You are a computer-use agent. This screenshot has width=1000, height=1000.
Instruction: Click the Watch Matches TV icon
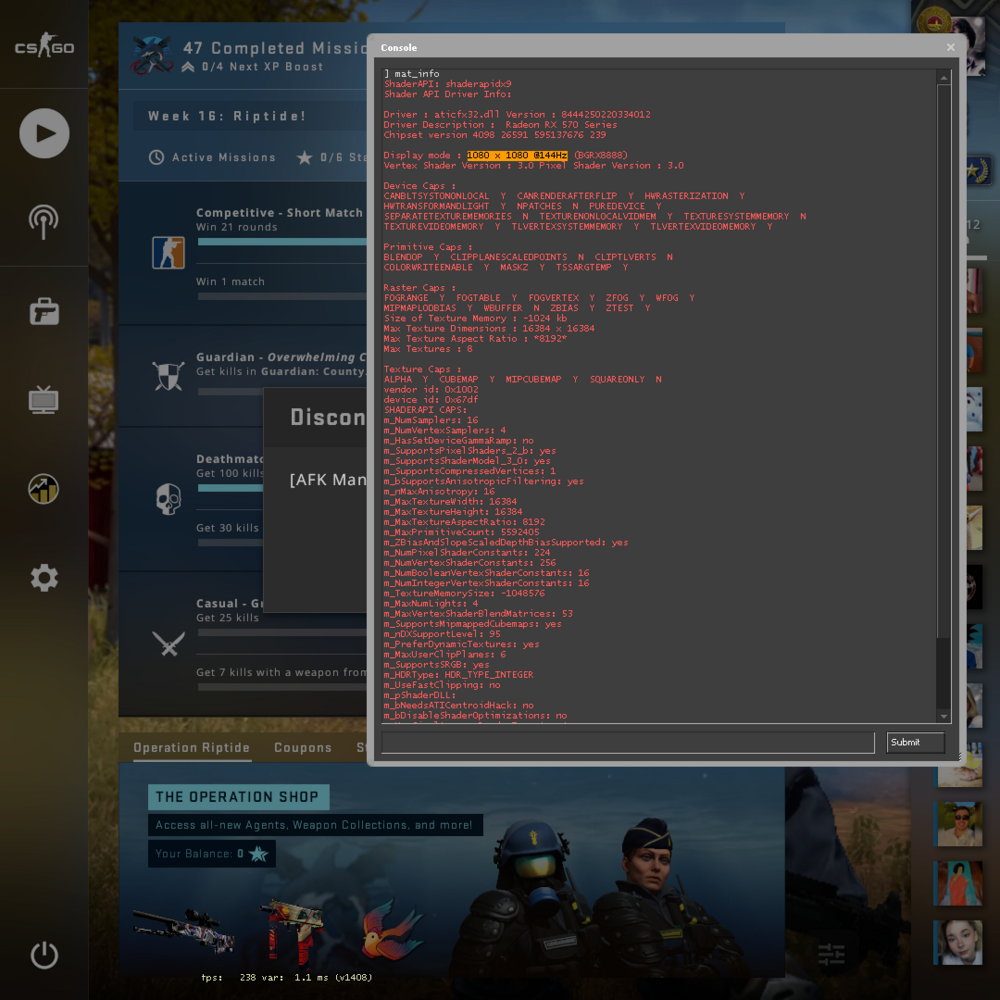pyautogui.click(x=44, y=399)
